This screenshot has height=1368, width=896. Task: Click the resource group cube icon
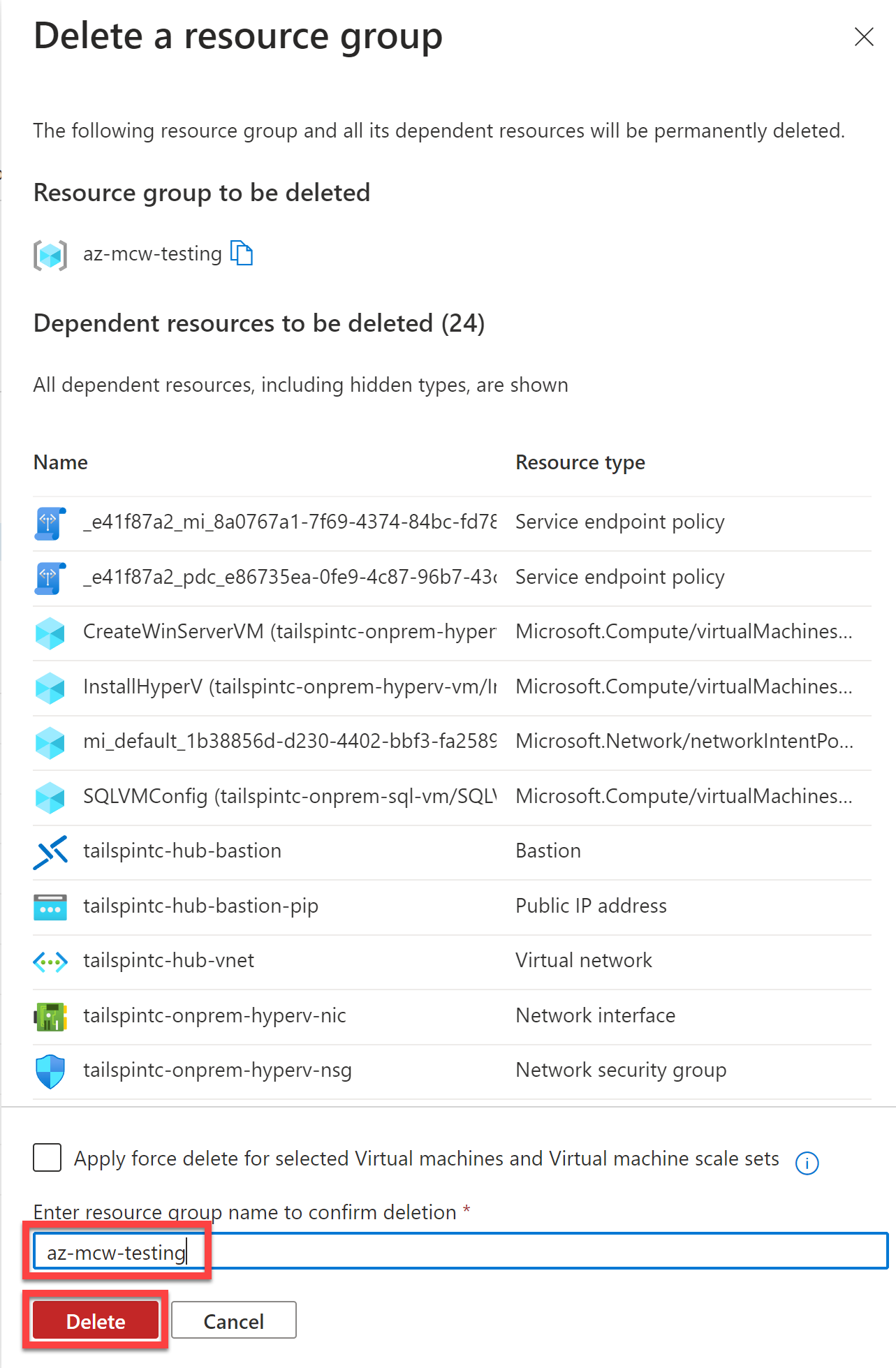[x=50, y=255]
